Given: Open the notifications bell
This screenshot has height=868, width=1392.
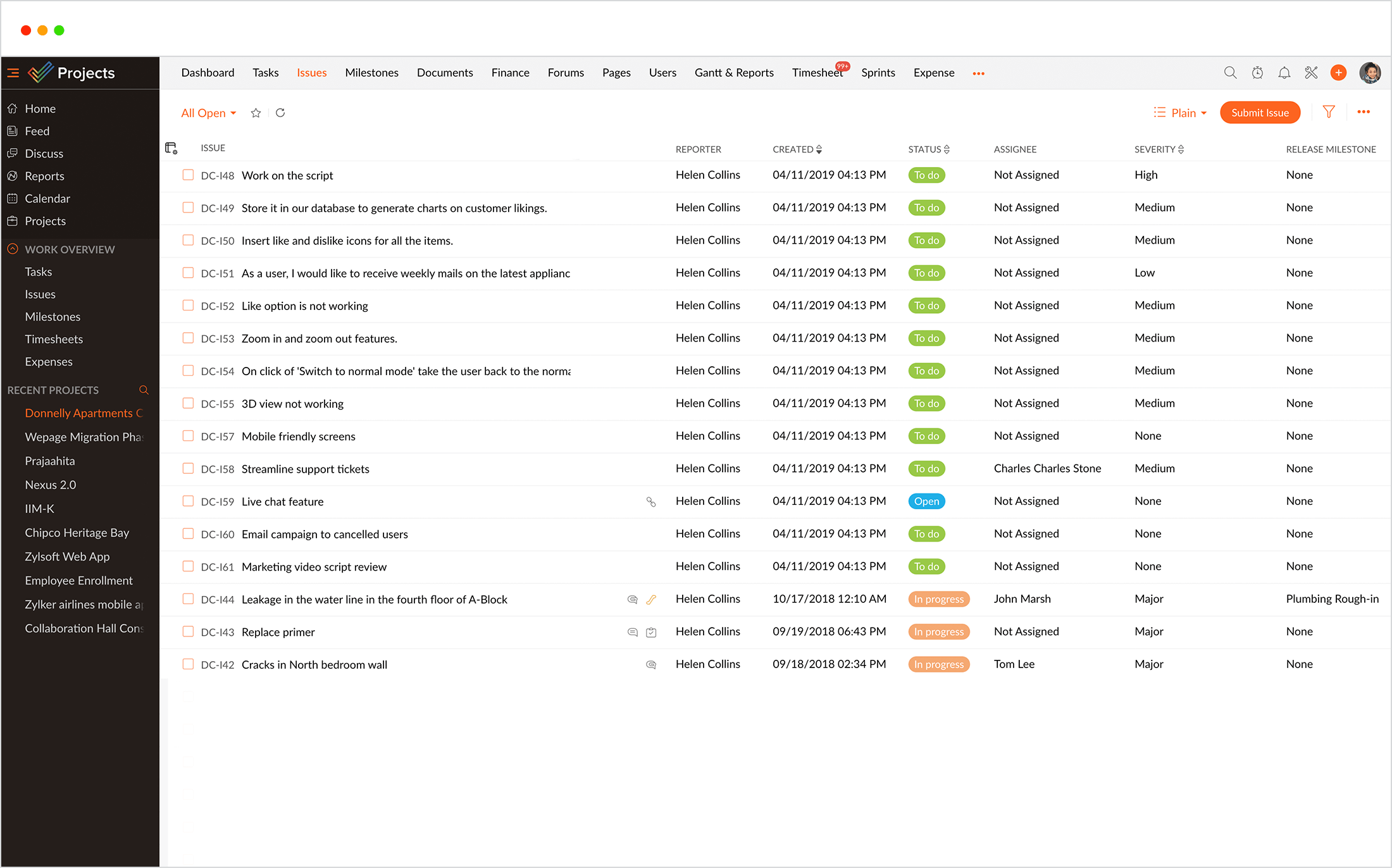Looking at the screenshot, I should click(x=1284, y=73).
